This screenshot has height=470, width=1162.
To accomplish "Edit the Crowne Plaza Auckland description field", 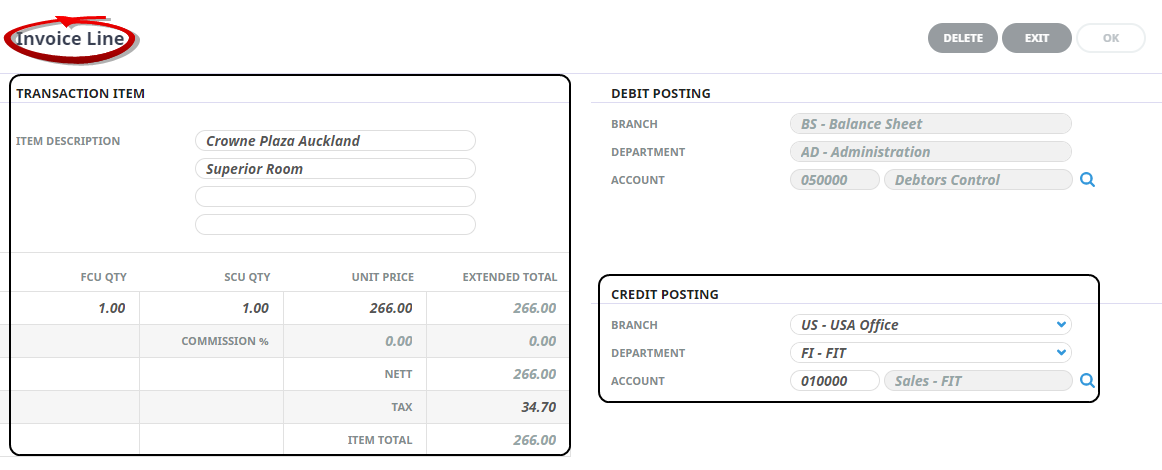I will pos(335,141).
